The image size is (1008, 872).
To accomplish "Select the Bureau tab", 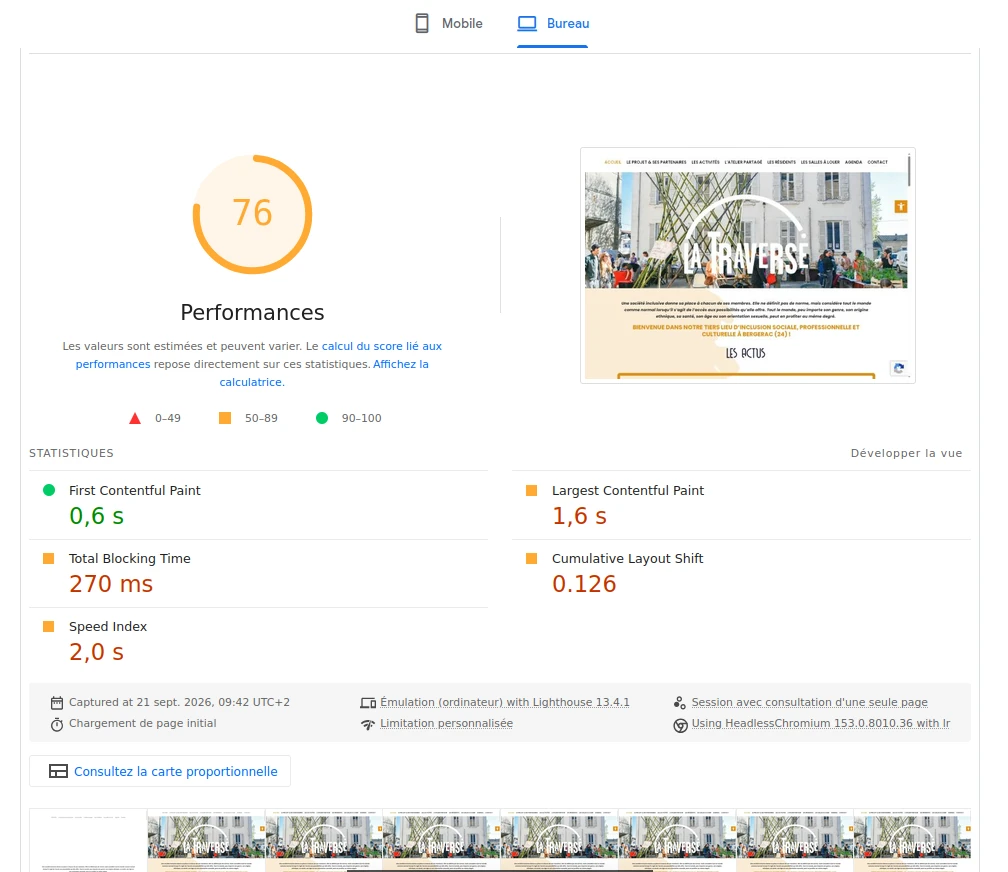I will [x=553, y=24].
